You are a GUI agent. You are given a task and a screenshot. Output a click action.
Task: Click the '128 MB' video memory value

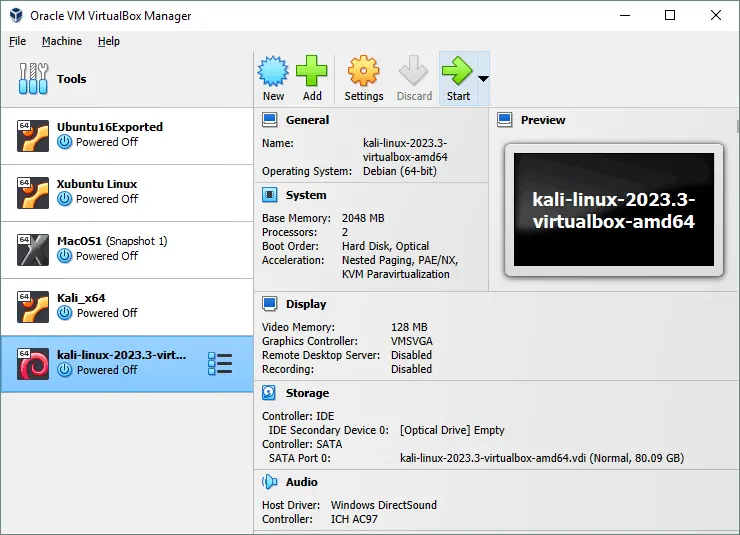[x=409, y=327]
